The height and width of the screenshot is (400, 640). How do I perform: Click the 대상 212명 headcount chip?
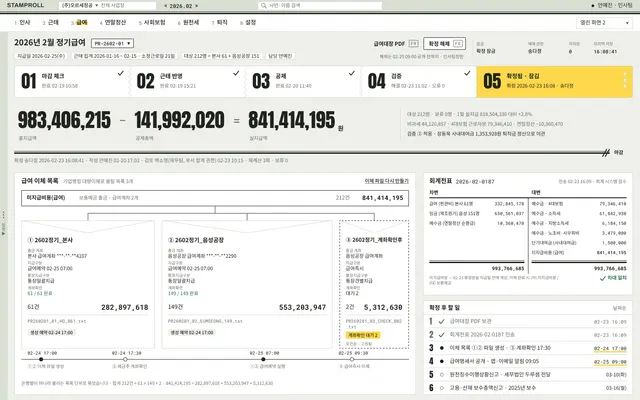point(222,56)
